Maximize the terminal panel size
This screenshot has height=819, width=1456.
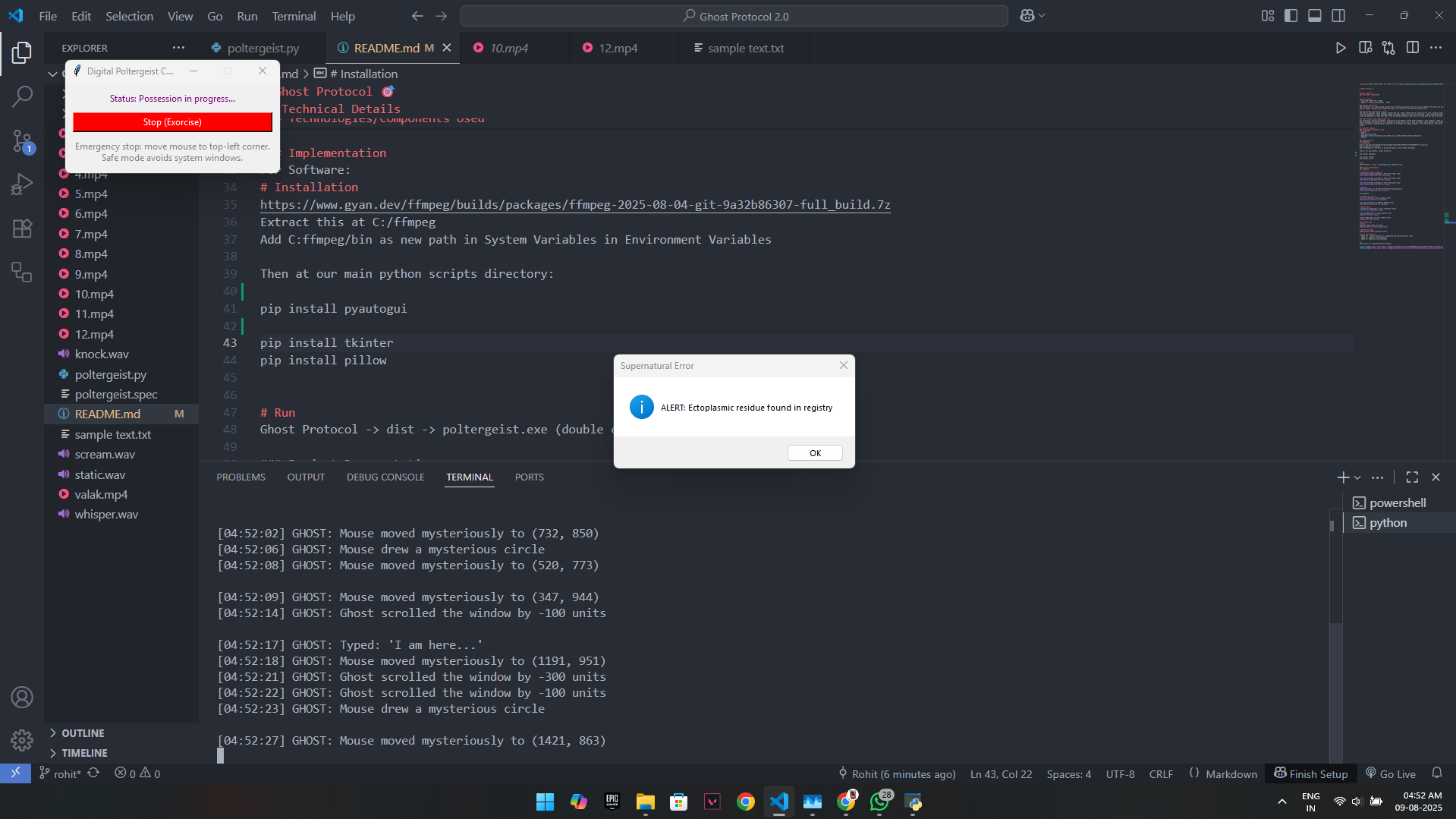click(x=1412, y=477)
